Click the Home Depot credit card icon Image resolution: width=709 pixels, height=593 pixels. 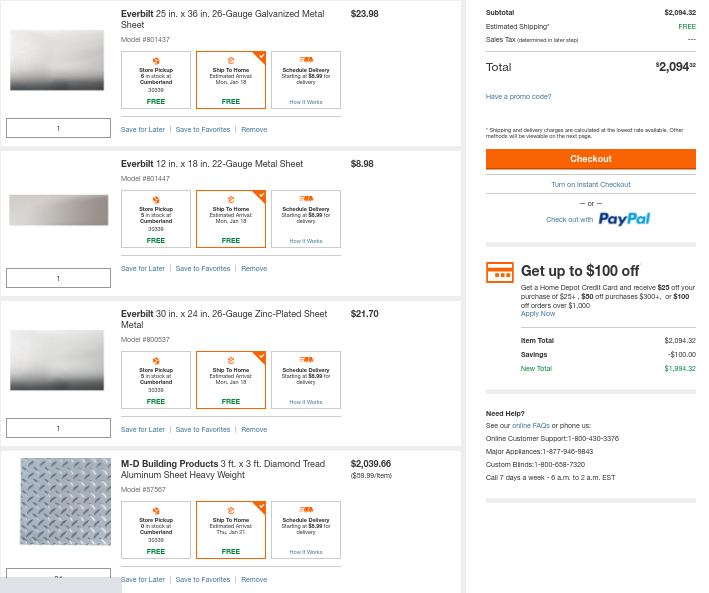click(499, 272)
